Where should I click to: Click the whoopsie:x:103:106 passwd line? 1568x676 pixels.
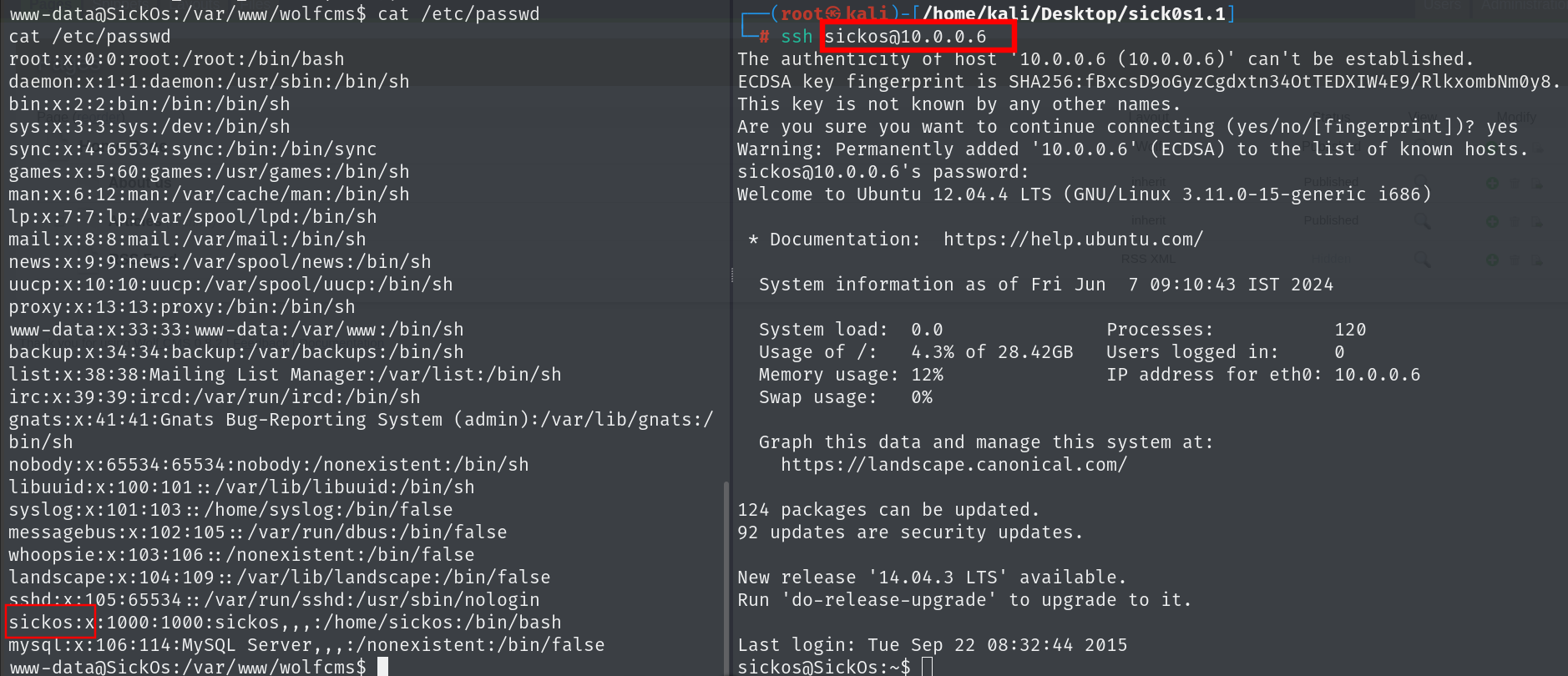coord(241,555)
